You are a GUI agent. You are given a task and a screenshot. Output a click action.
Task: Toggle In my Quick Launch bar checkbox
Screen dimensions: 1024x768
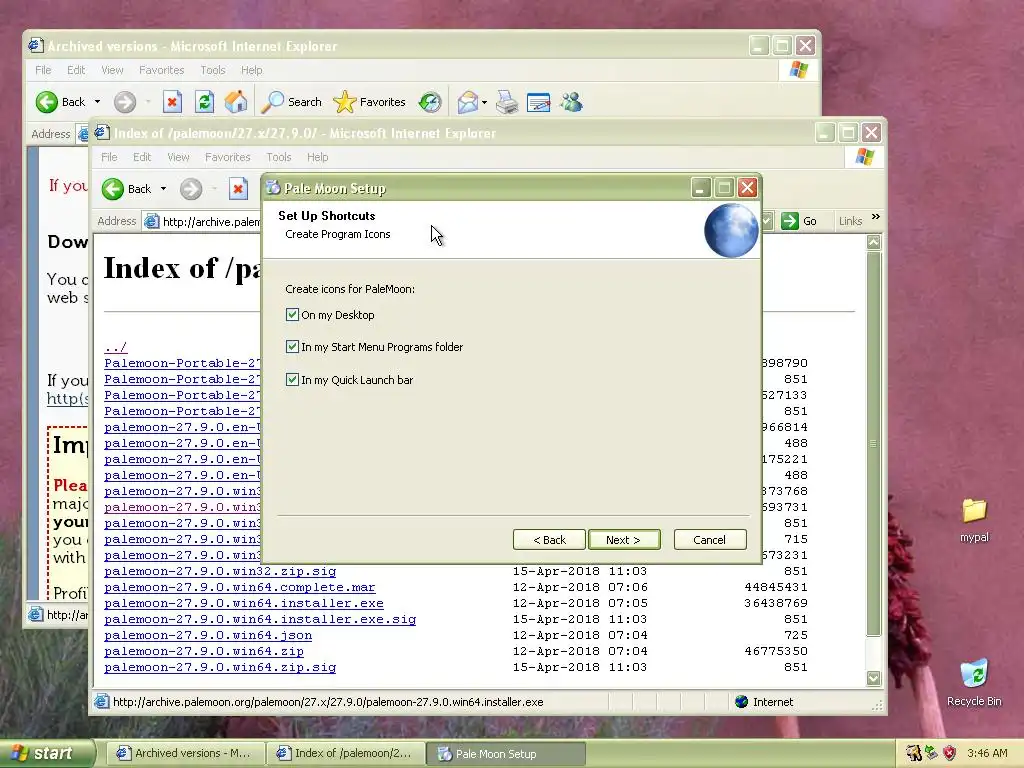pyautogui.click(x=293, y=379)
